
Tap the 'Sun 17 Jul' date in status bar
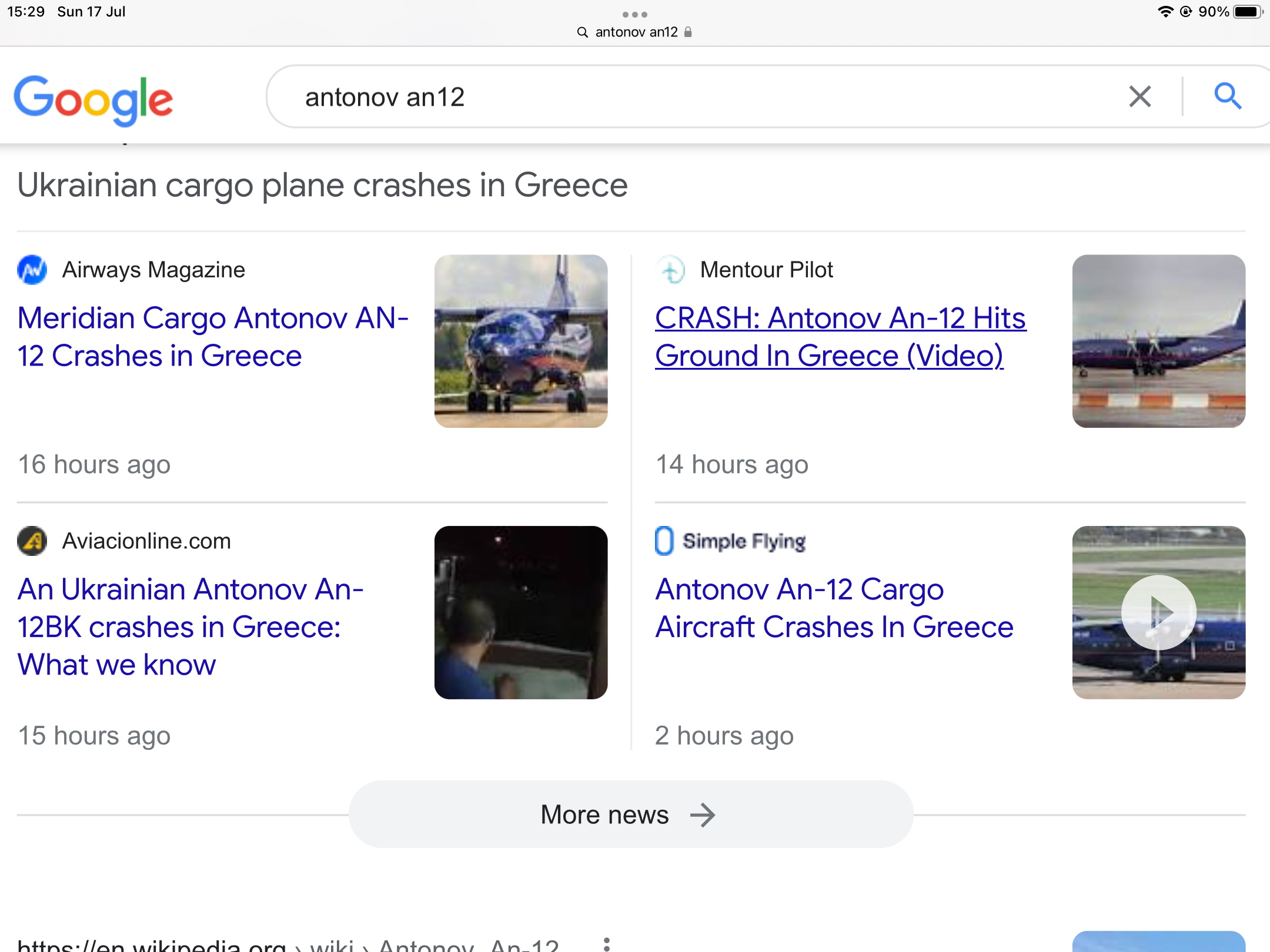pos(91,12)
